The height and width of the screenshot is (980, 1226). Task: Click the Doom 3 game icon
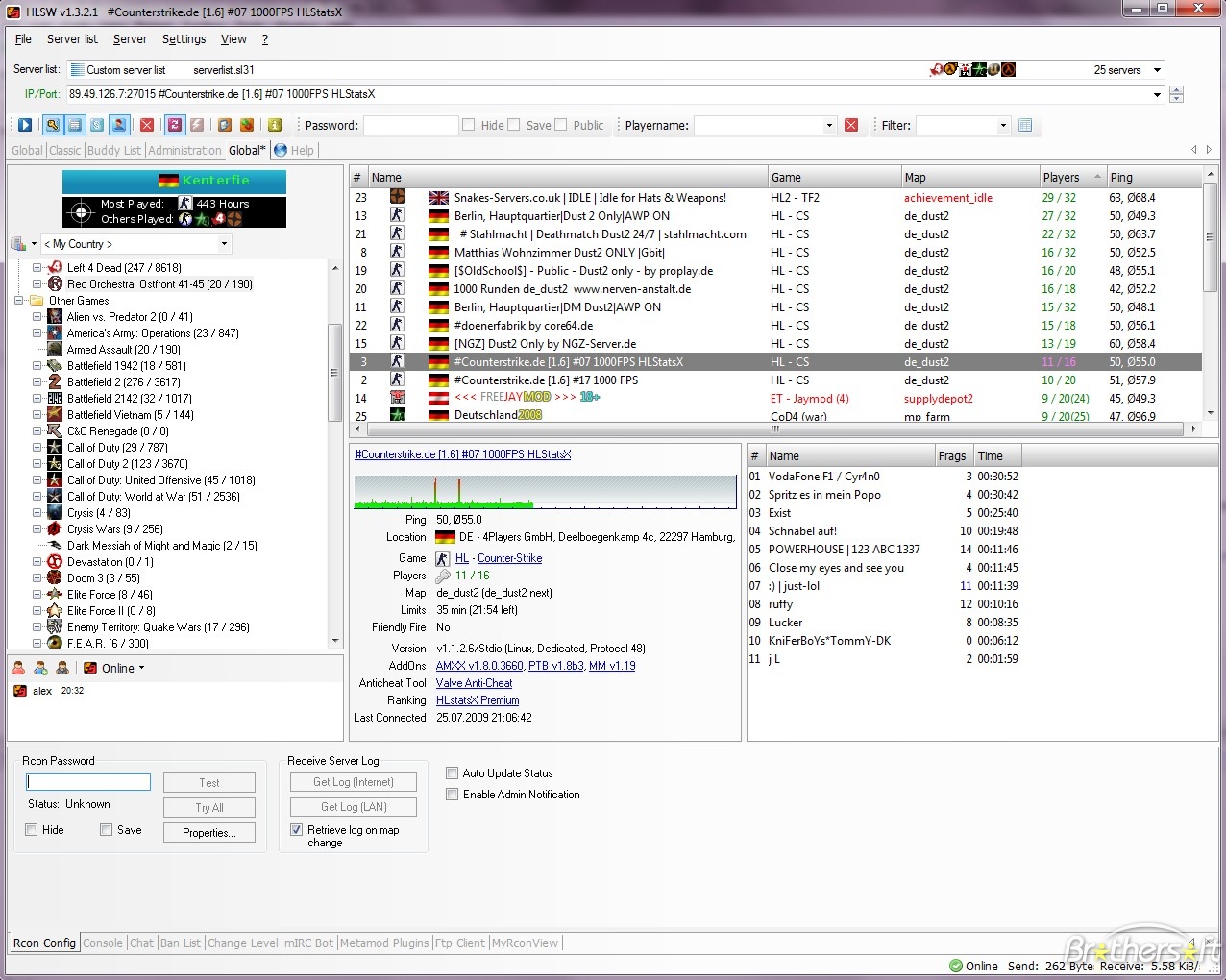(55, 578)
